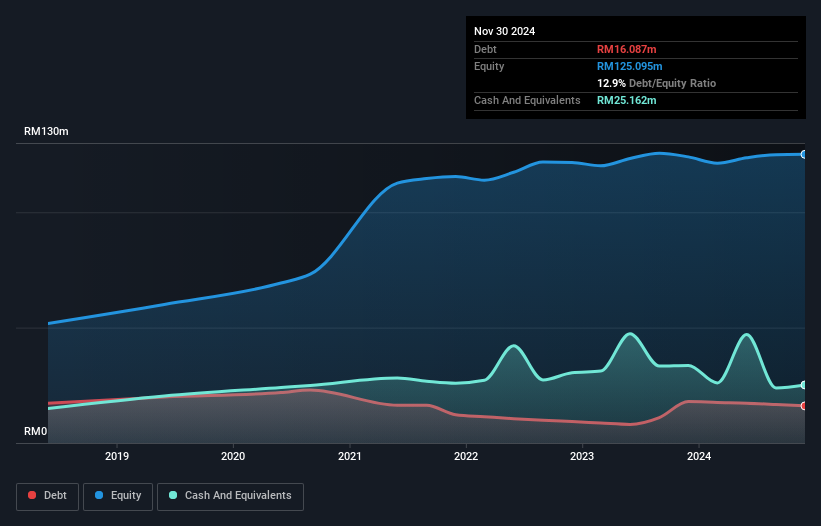
Task: Click the RM25.162m cash value
Action: point(626,100)
